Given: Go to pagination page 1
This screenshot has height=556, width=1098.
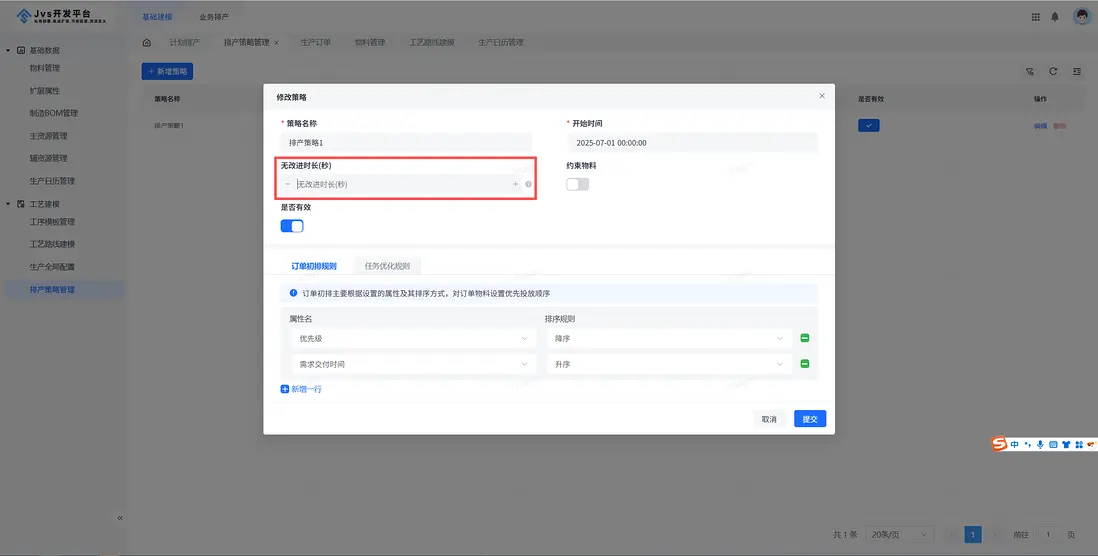Looking at the screenshot, I should point(973,534).
